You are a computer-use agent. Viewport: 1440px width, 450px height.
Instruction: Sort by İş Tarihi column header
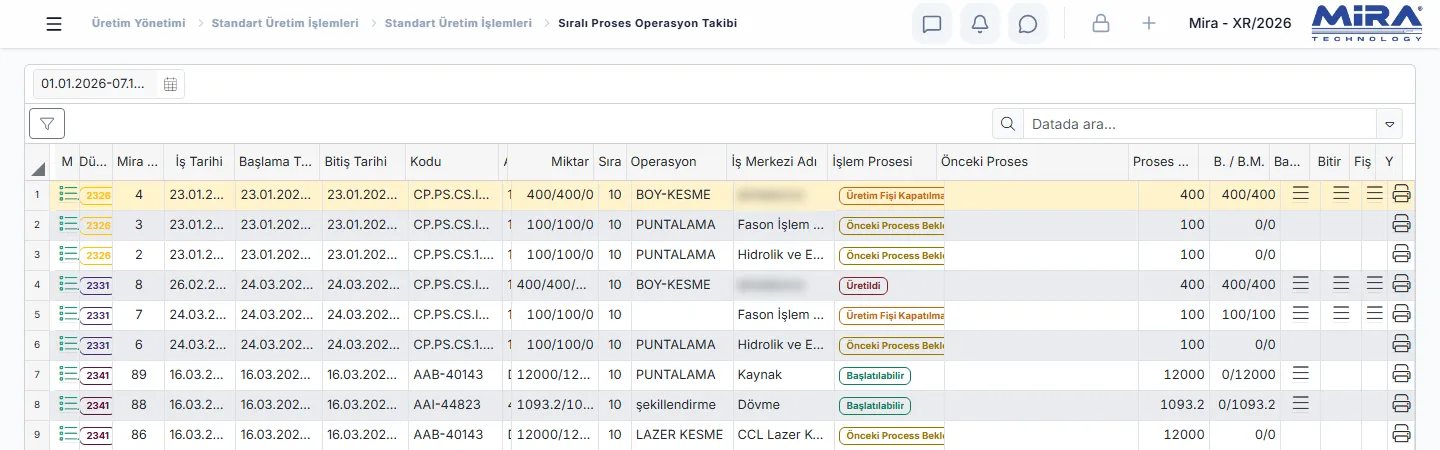point(198,162)
